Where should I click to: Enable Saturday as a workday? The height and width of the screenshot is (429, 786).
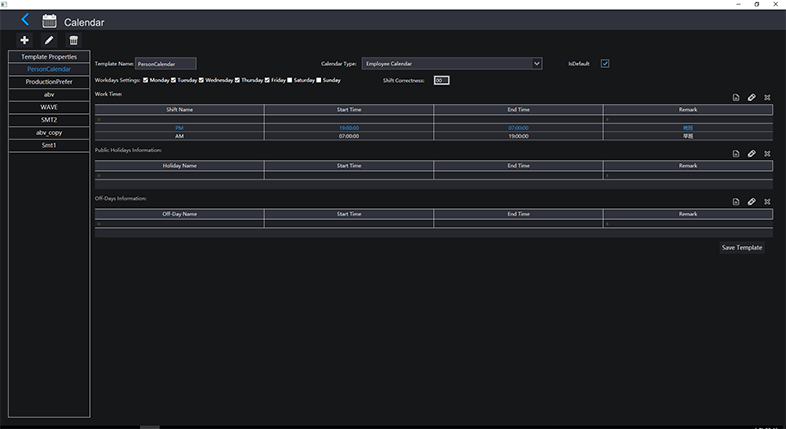(290, 80)
